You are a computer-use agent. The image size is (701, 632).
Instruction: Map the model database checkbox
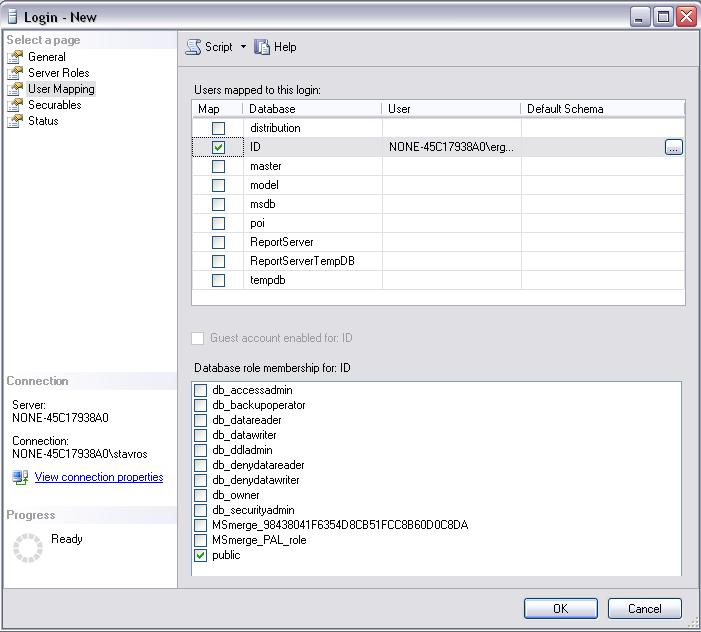218,185
